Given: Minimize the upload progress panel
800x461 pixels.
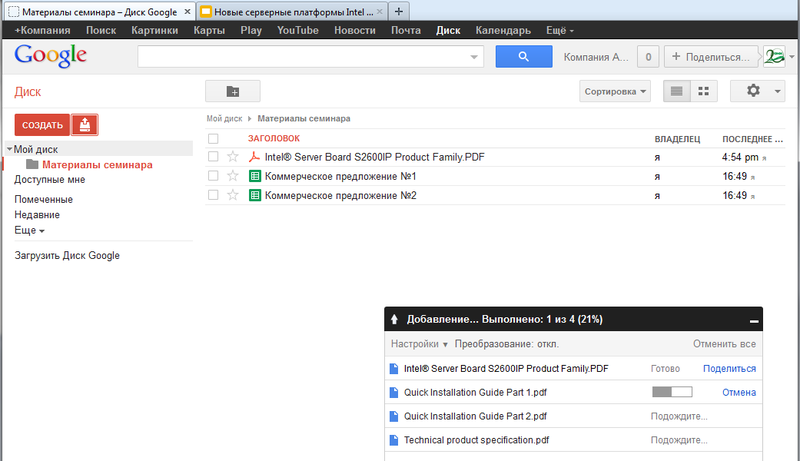Looking at the screenshot, I should [x=754, y=321].
